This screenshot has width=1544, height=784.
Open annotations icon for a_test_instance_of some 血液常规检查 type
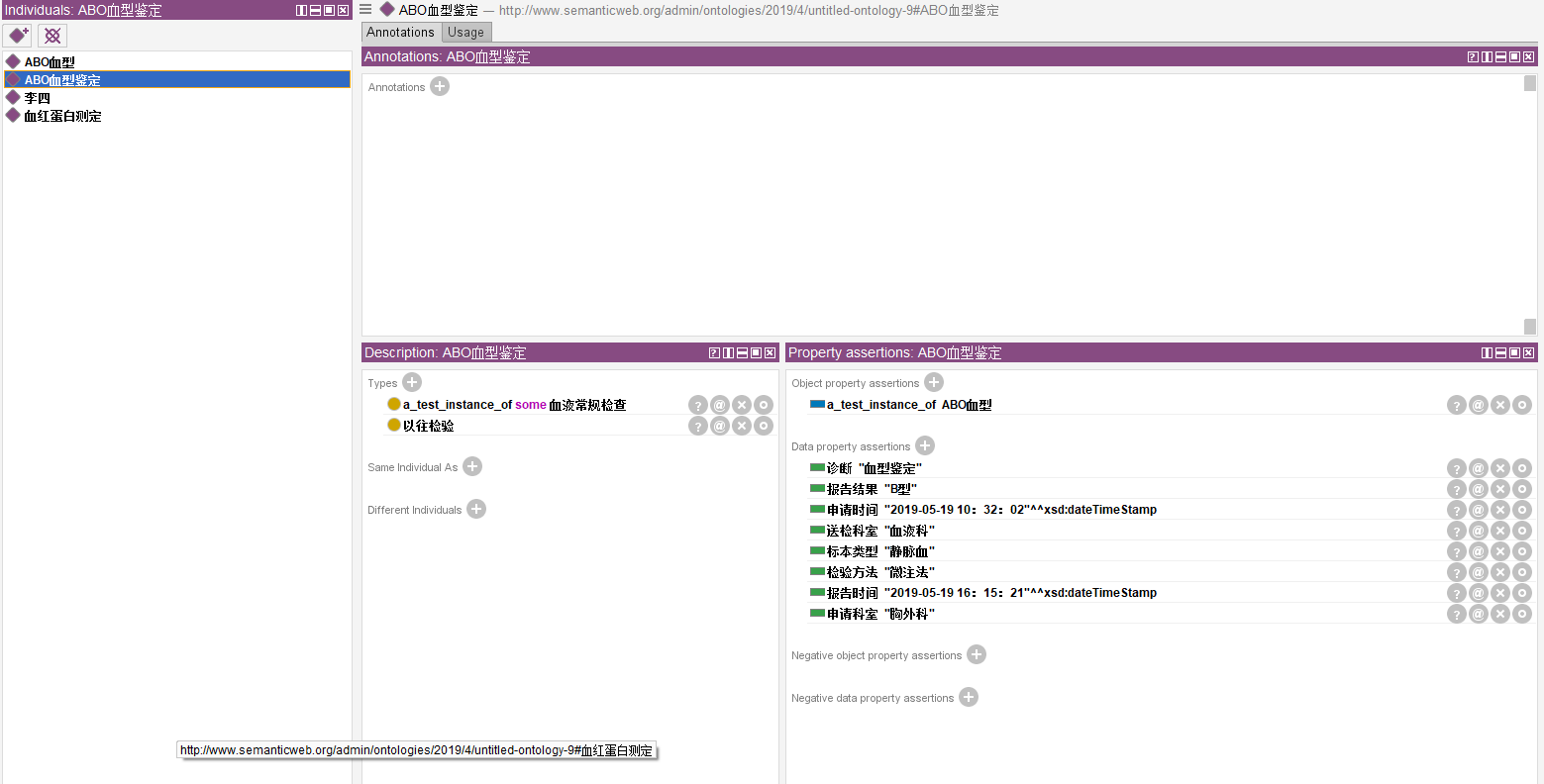pyautogui.click(x=720, y=405)
